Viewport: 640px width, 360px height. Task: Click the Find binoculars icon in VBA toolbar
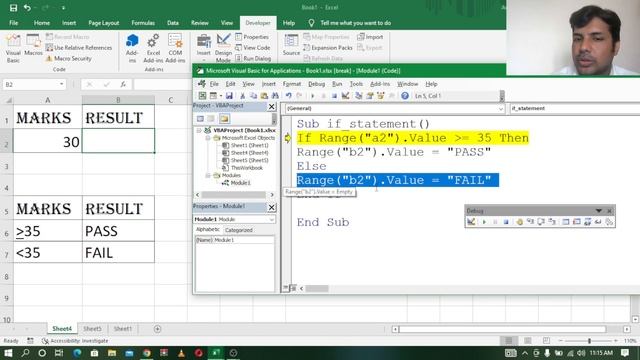pyautogui.click(x=276, y=96)
